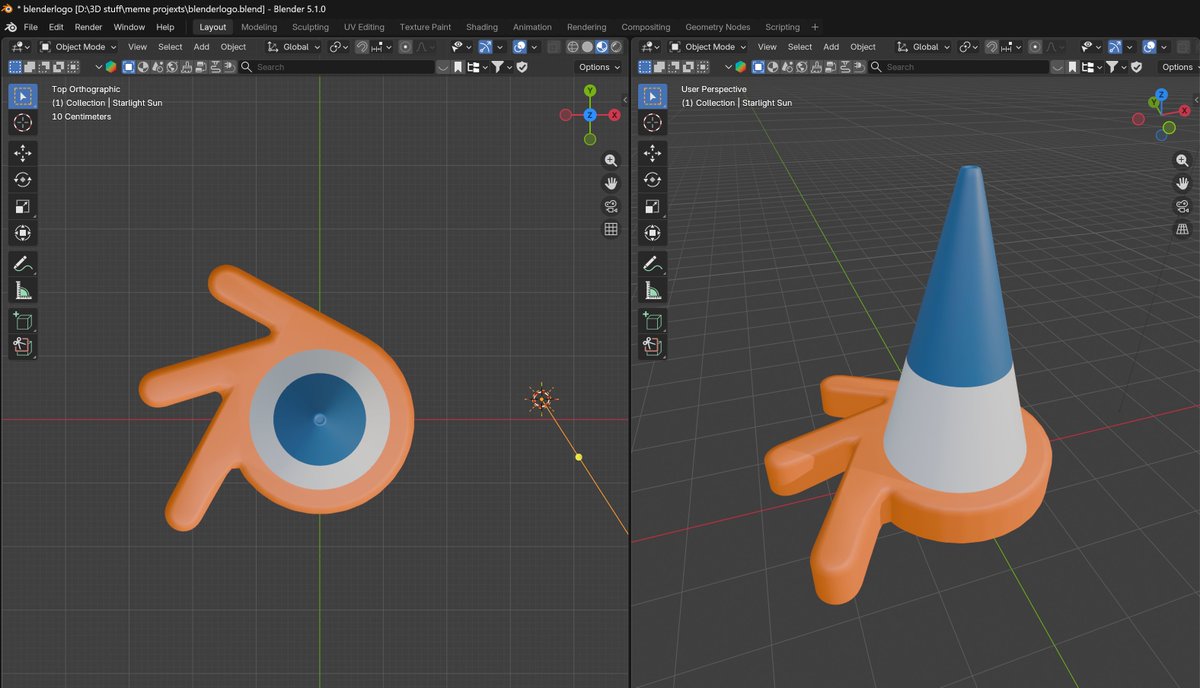
Task: Switch Top Orthographic viewport to material preview shading
Action: click(601, 47)
